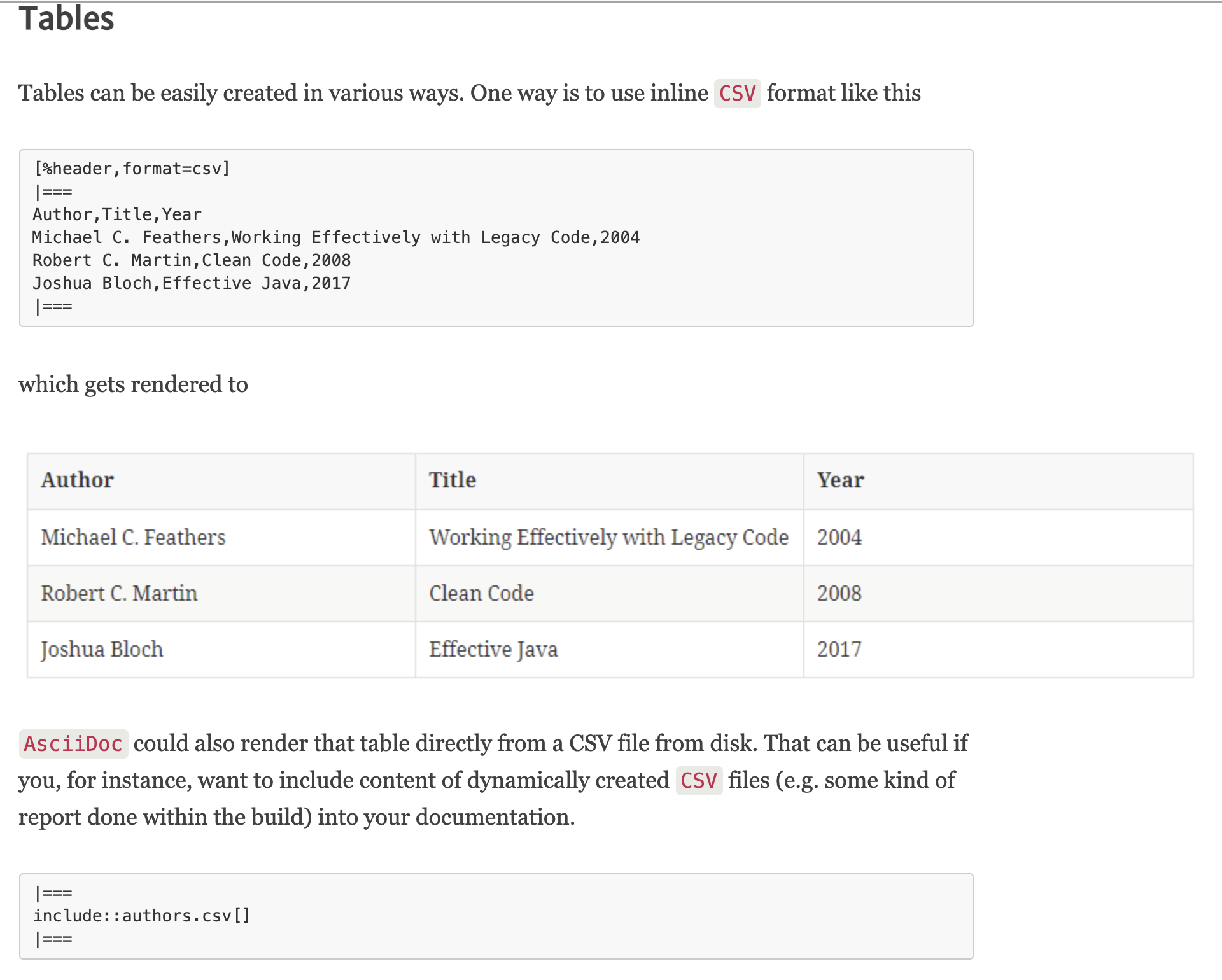
Task: Click the AsciiDoc inline code label
Action: [x=73, y=744]
